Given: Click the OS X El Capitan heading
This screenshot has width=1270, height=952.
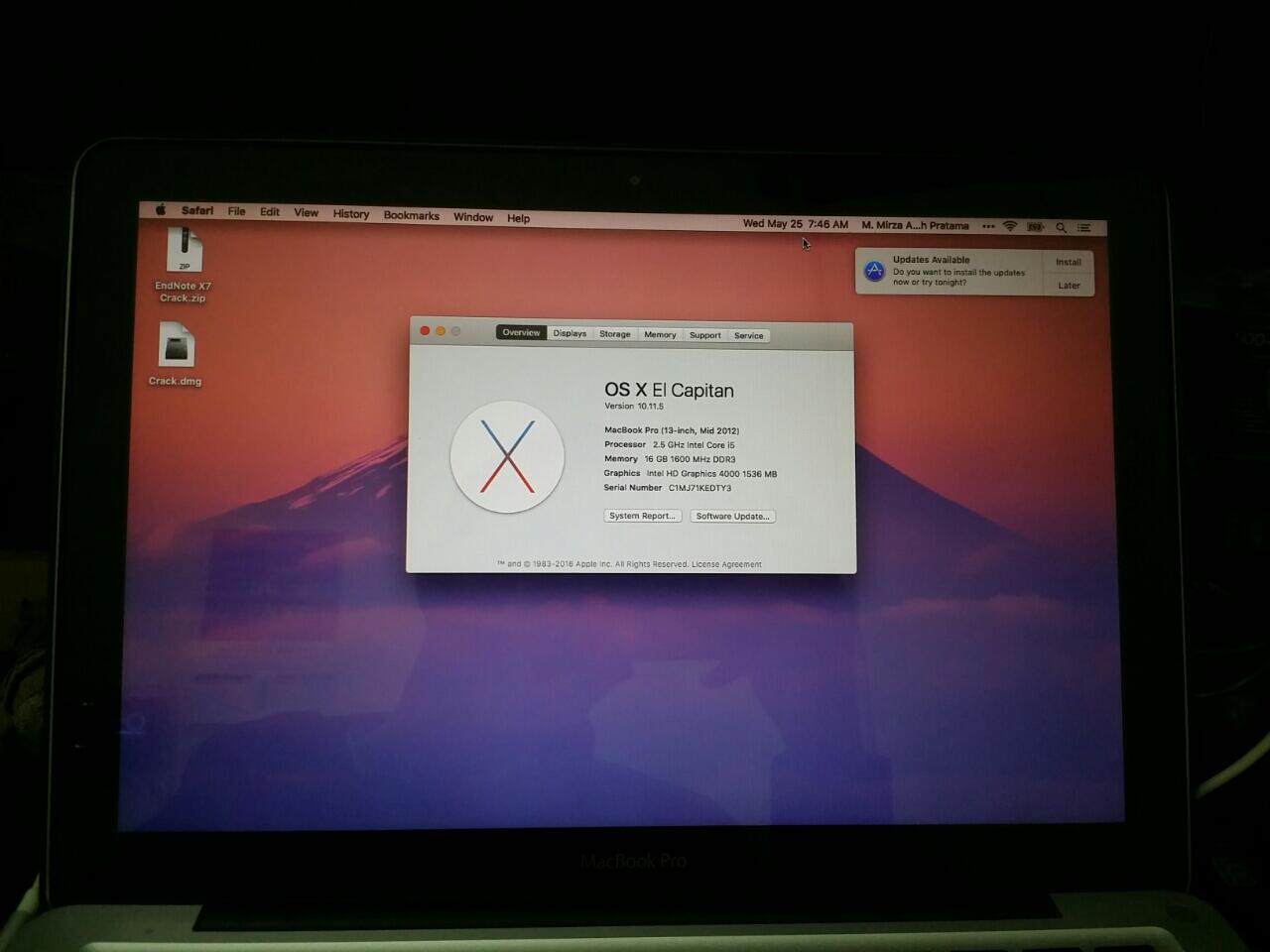Looking at the screenshot, I should pos(669,390).
